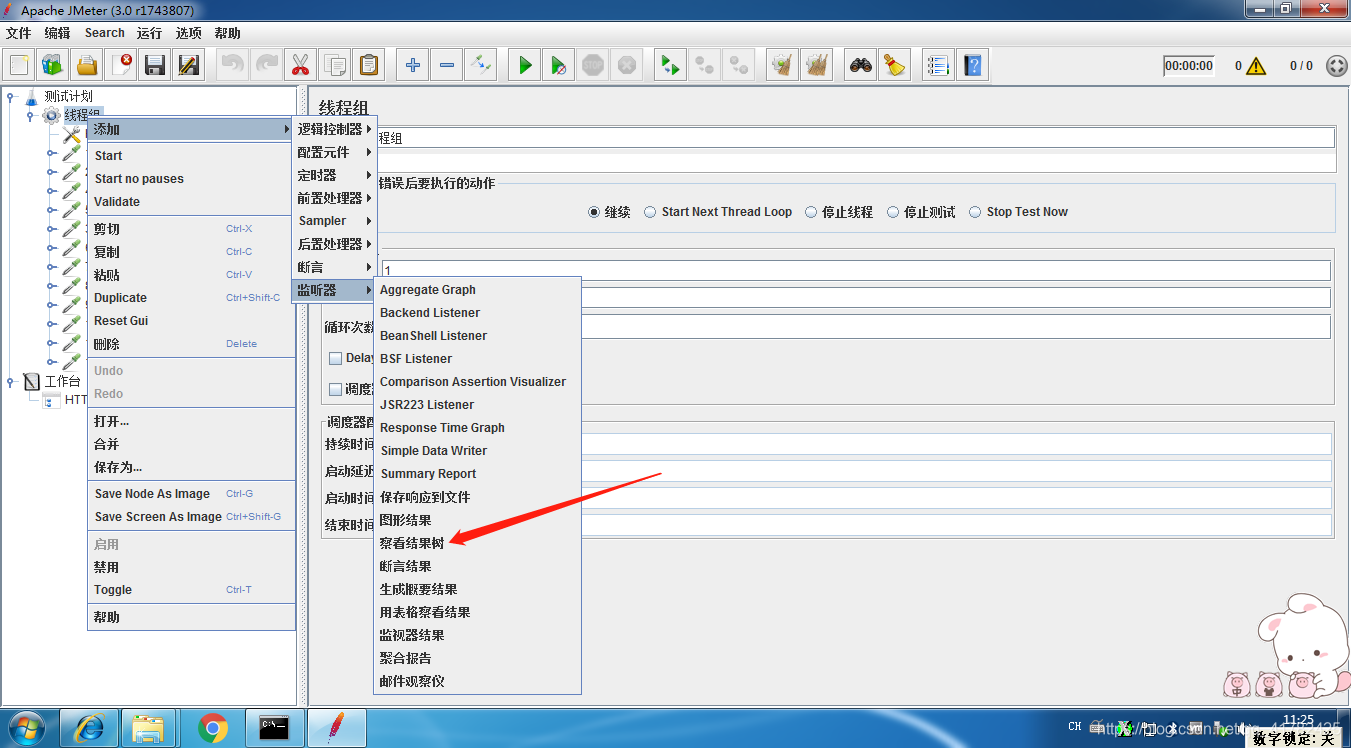Open help via blue question-mark icon
This screenshot has height=748, width=1351.
click(972, 66)
